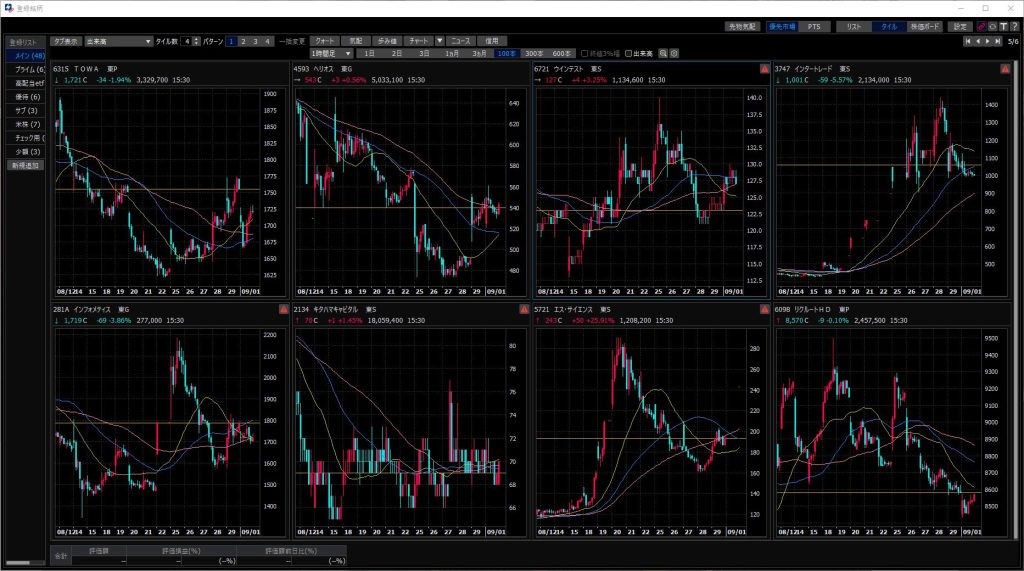This screenshot has width=1024, height=571.
Task: Go to the first page of tiles
Action: click(967, 41)
